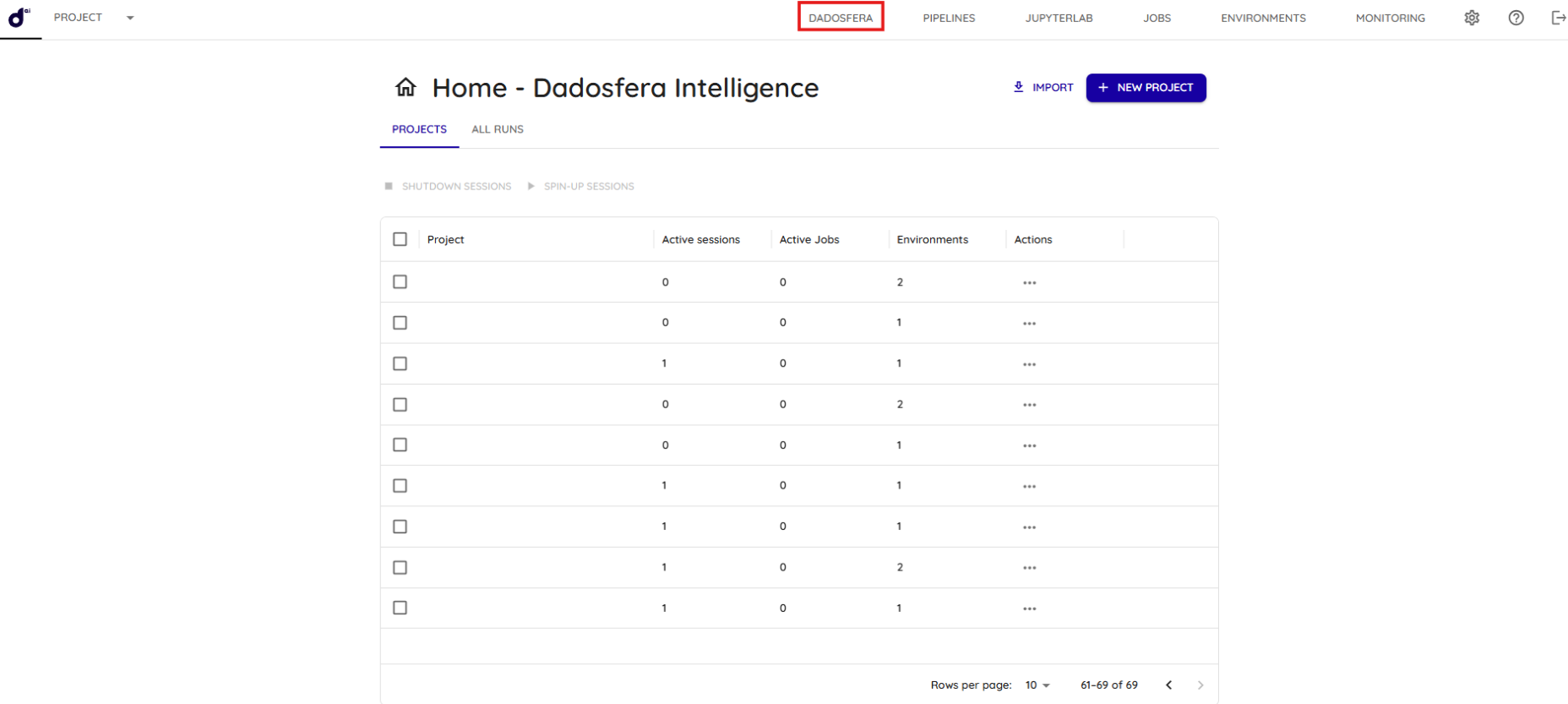Open the actions menu of the sixth row

coord(1029,487)
